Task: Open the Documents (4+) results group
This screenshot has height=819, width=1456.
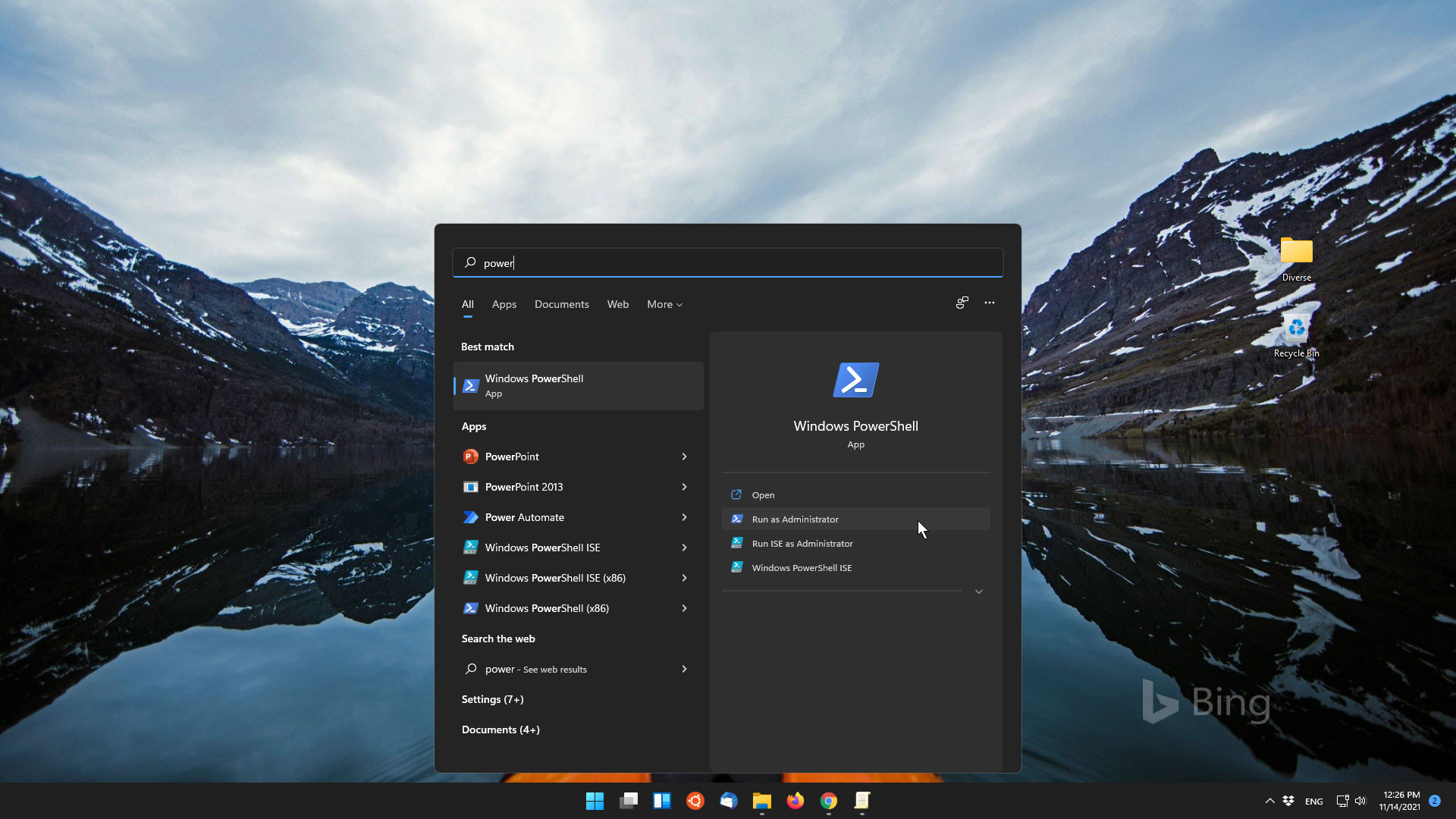Action: tap(500, 730)
